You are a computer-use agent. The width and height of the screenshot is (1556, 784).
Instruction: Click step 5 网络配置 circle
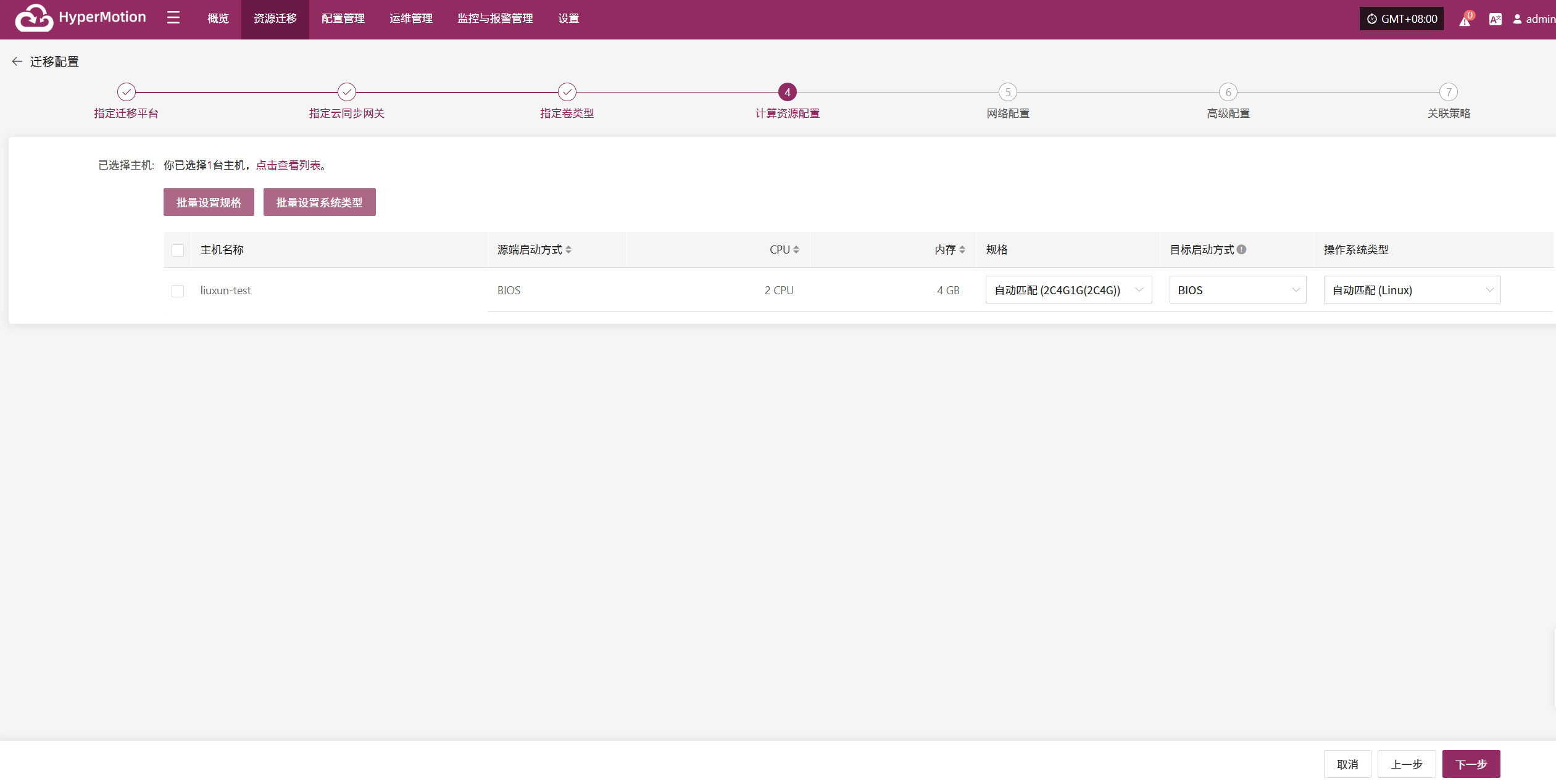(1008, 92)
